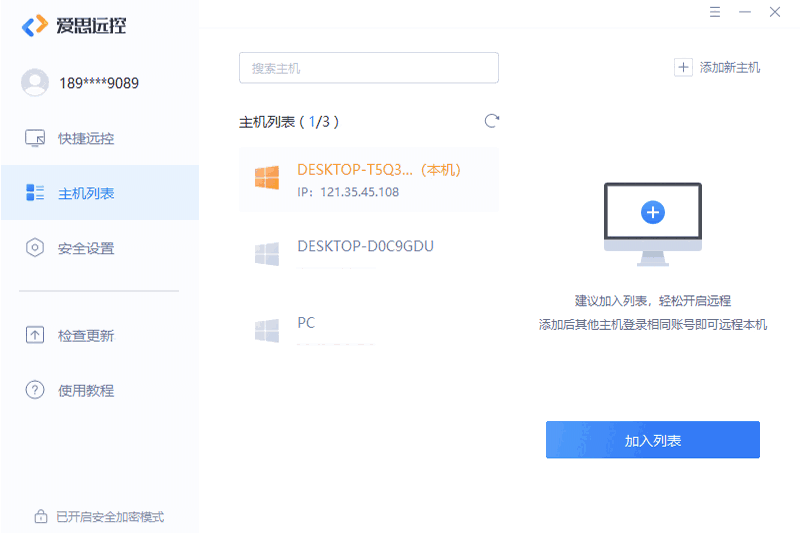This screenshot has width=800, height=533.
Task: Click the monitor illustration with the plus sign
Action: [x=652, y=222]
